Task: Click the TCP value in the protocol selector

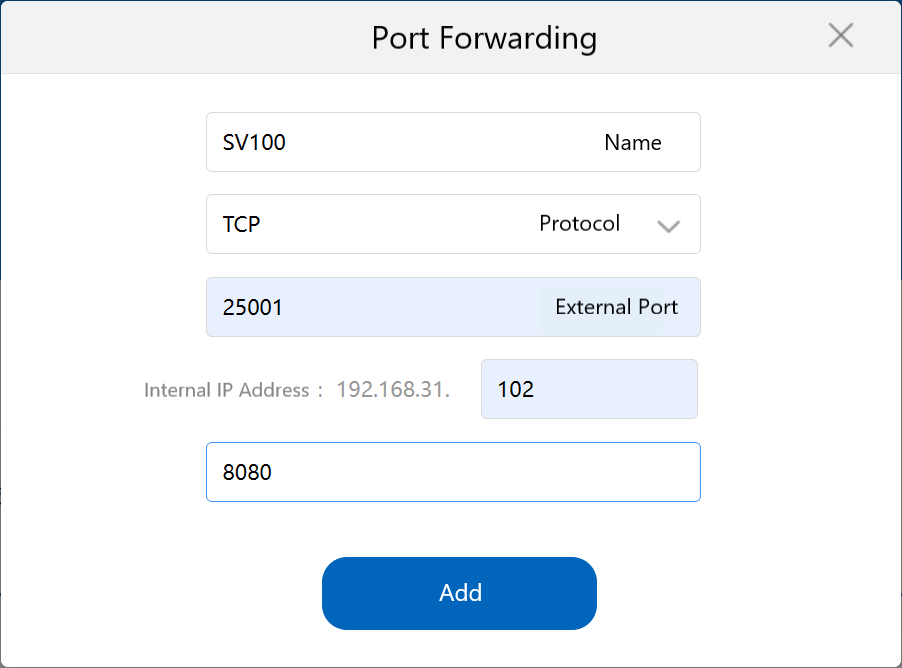Action: click(242, 224)
